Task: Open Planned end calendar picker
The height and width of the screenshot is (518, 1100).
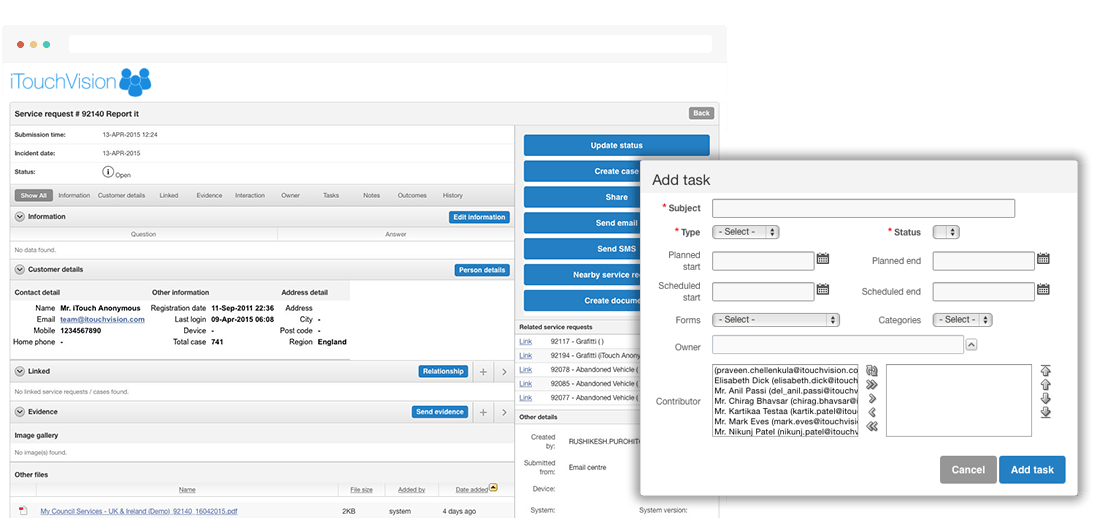Action: pyautogui.click(x=1043, y=259)
